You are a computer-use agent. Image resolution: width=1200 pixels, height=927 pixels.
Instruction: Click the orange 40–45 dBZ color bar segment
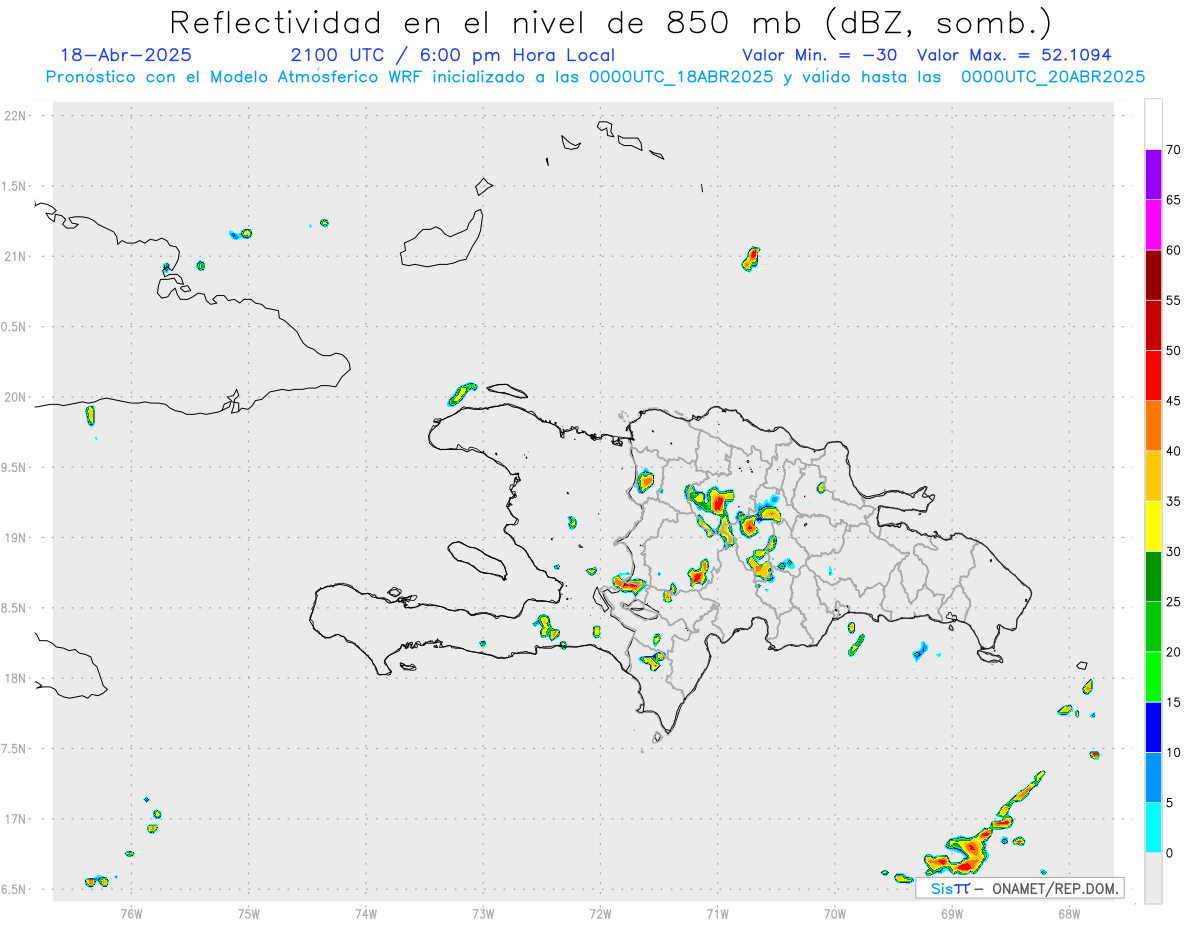pyautogui.click(x=1153, y=426)
